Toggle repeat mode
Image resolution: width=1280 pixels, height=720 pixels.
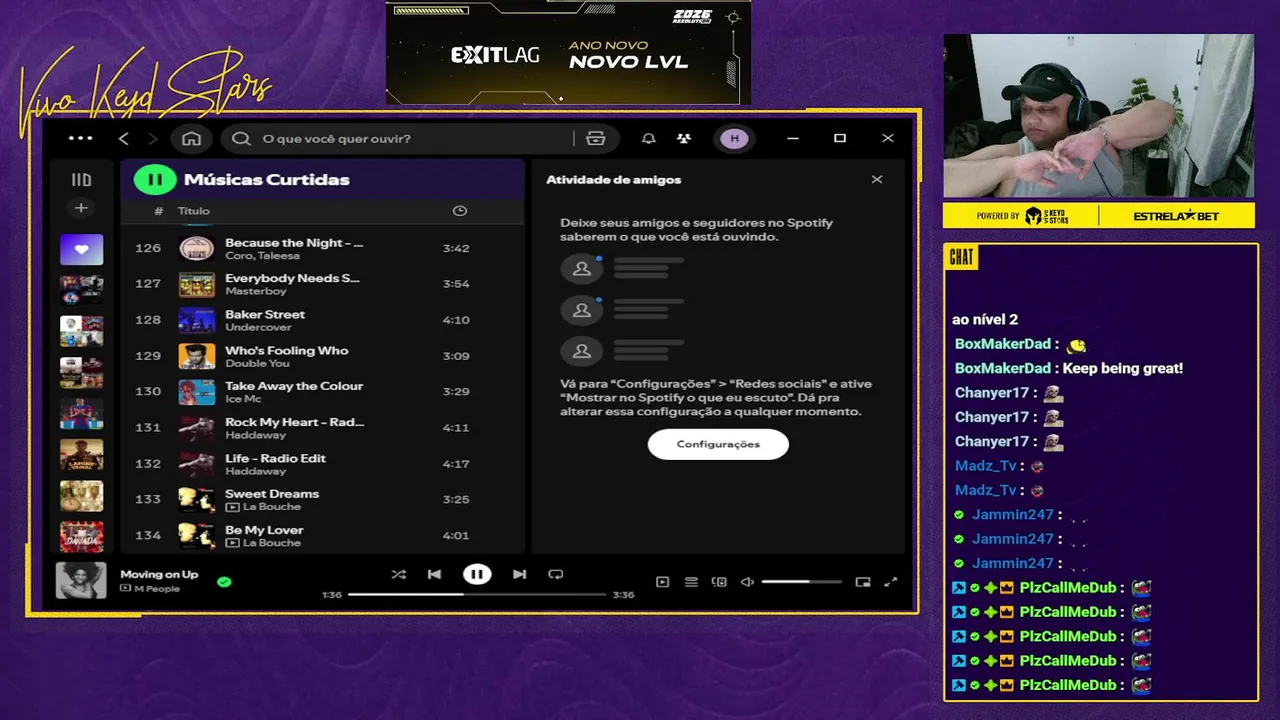tap(556, 574)
